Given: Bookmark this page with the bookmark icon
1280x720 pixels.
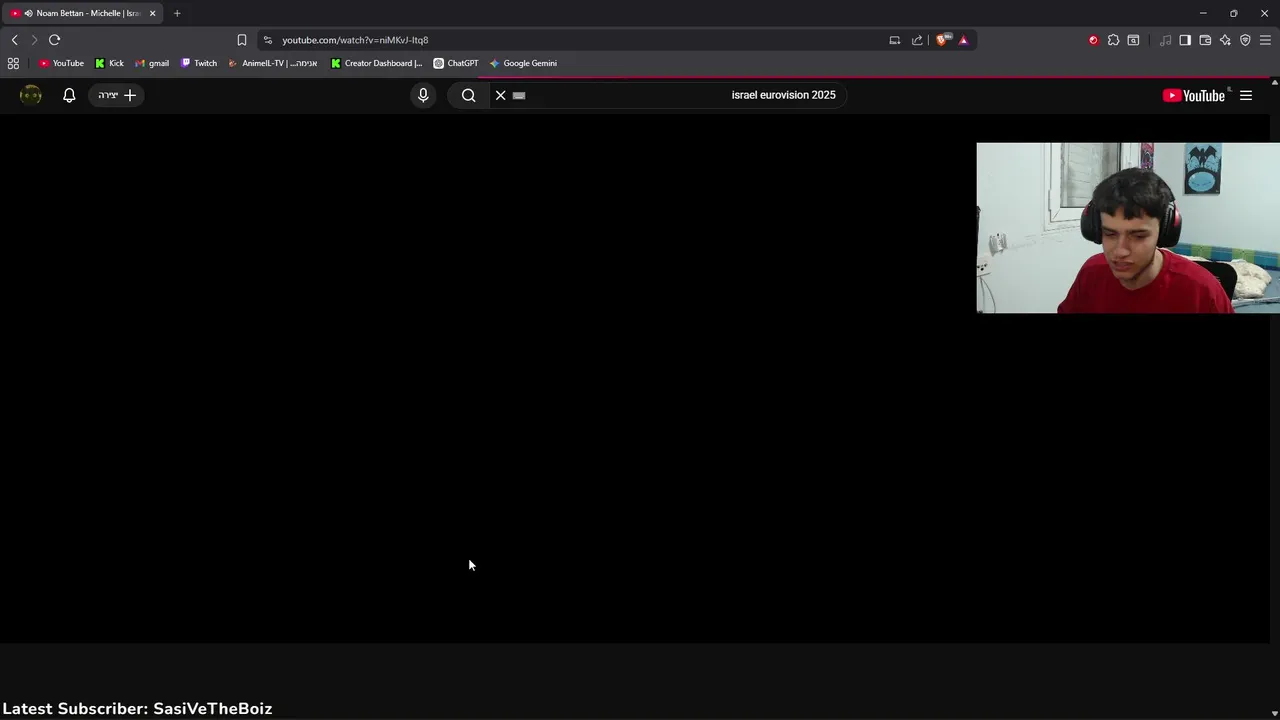Looking at the screenshot, I should tap(241, 40).
